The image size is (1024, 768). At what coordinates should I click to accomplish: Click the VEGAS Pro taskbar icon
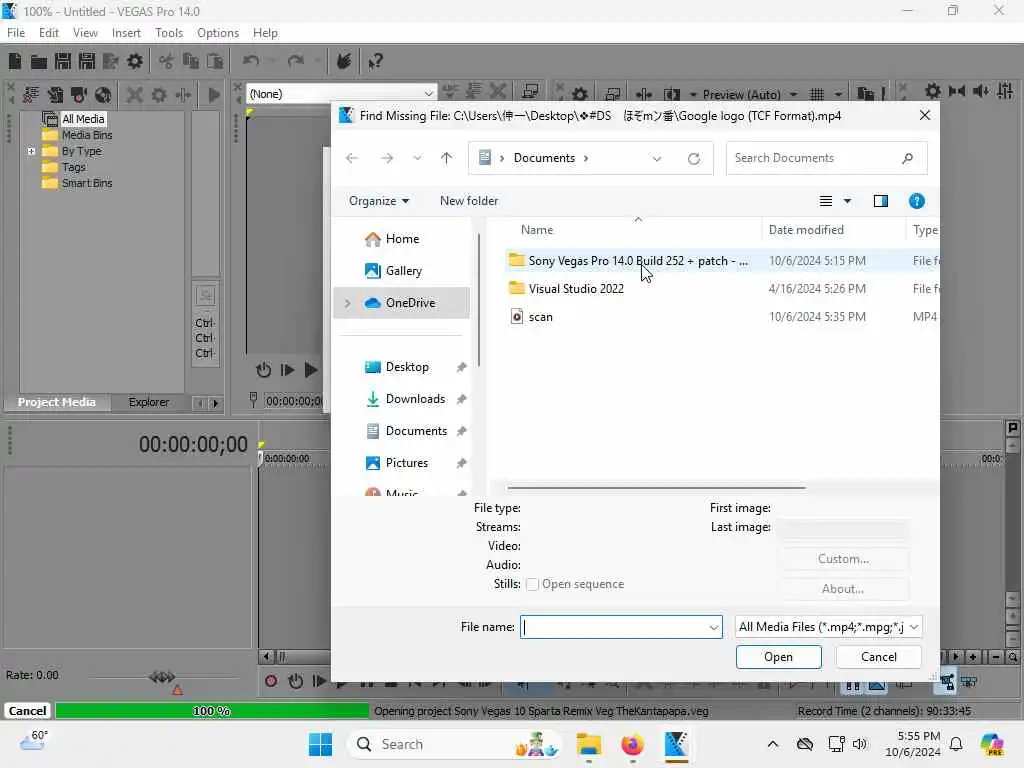pyautogui.click(x=676, y=744)
